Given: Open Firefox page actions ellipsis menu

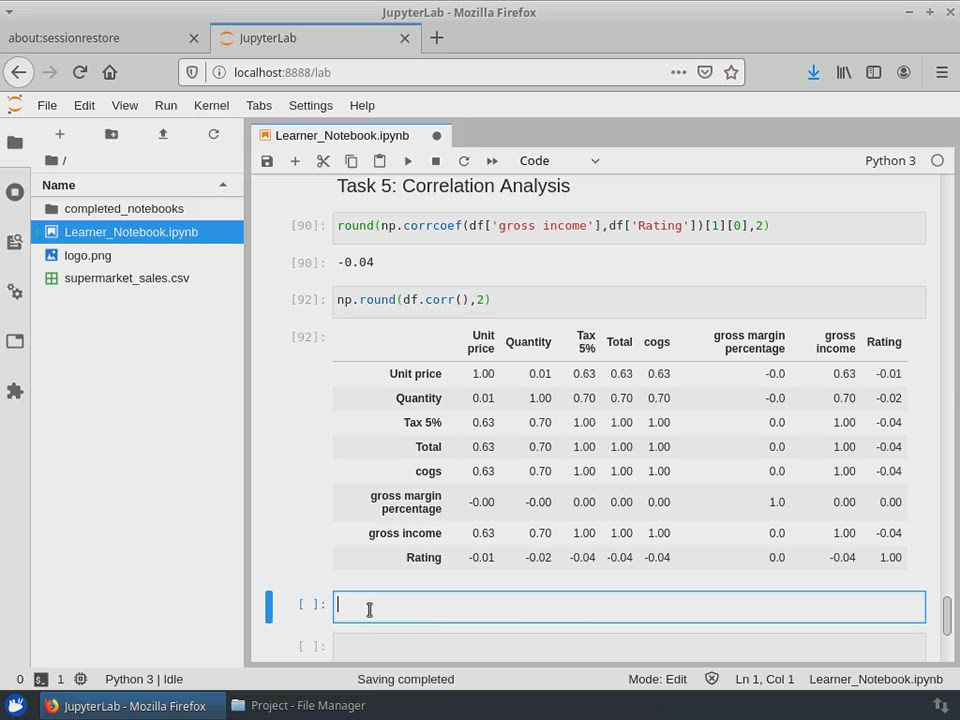Looking at the screenshot, I should (x=678, y=72).
